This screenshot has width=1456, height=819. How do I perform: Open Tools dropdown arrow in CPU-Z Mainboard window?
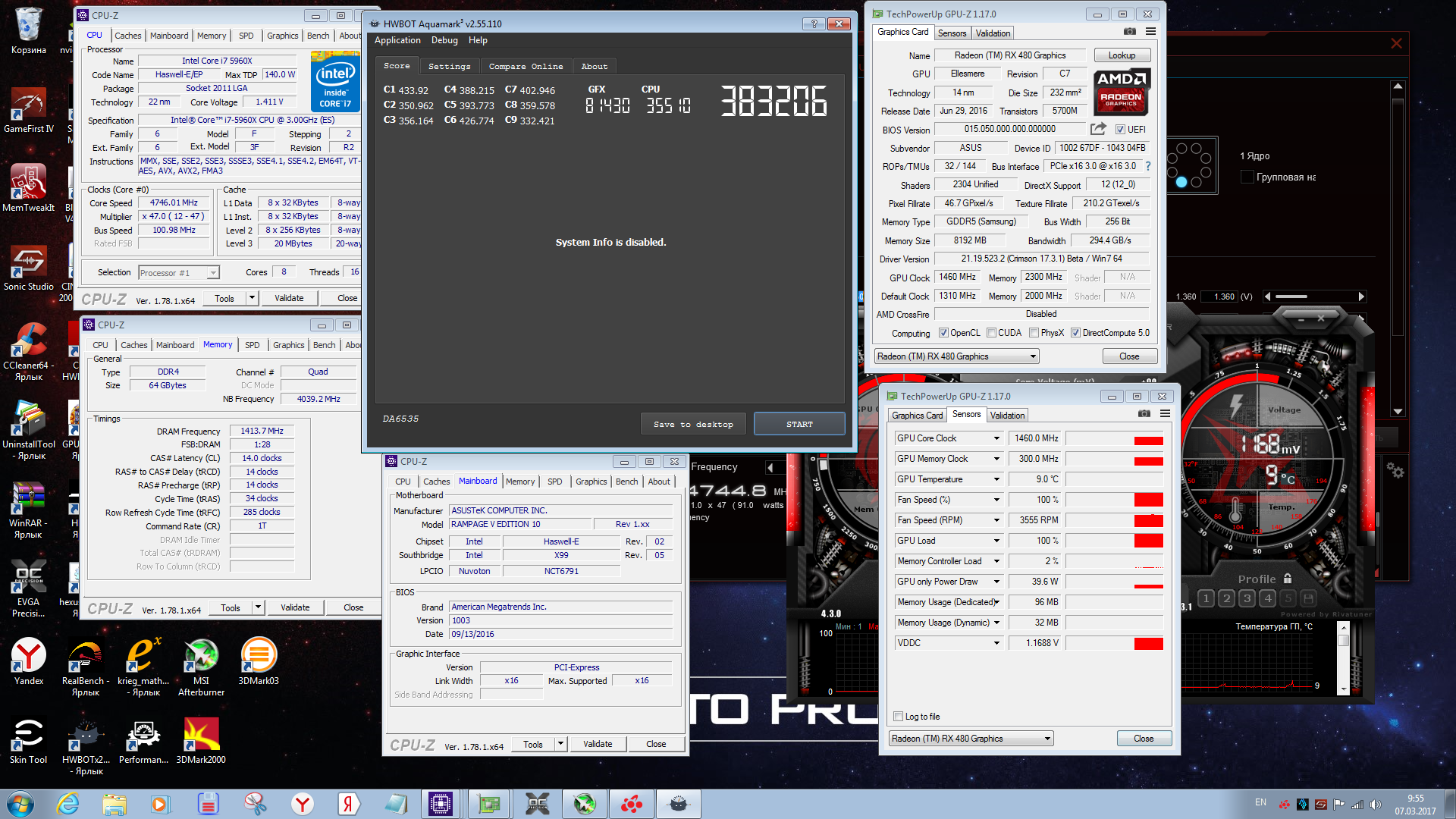(560, 744)
